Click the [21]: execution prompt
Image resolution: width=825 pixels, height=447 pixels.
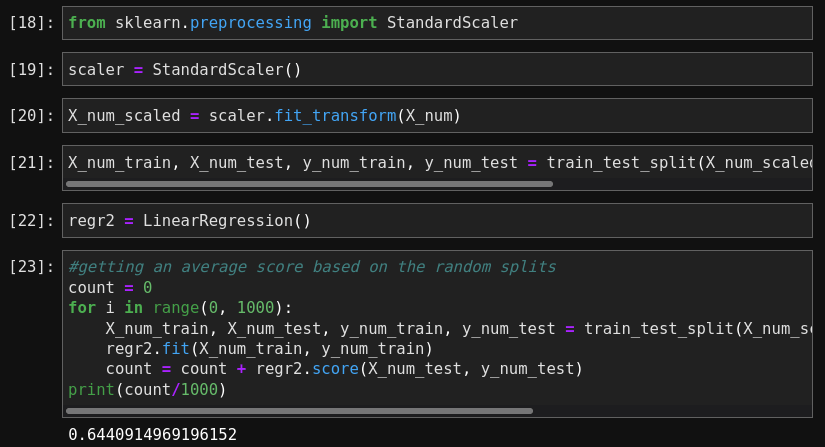click(x=32, y=162)
